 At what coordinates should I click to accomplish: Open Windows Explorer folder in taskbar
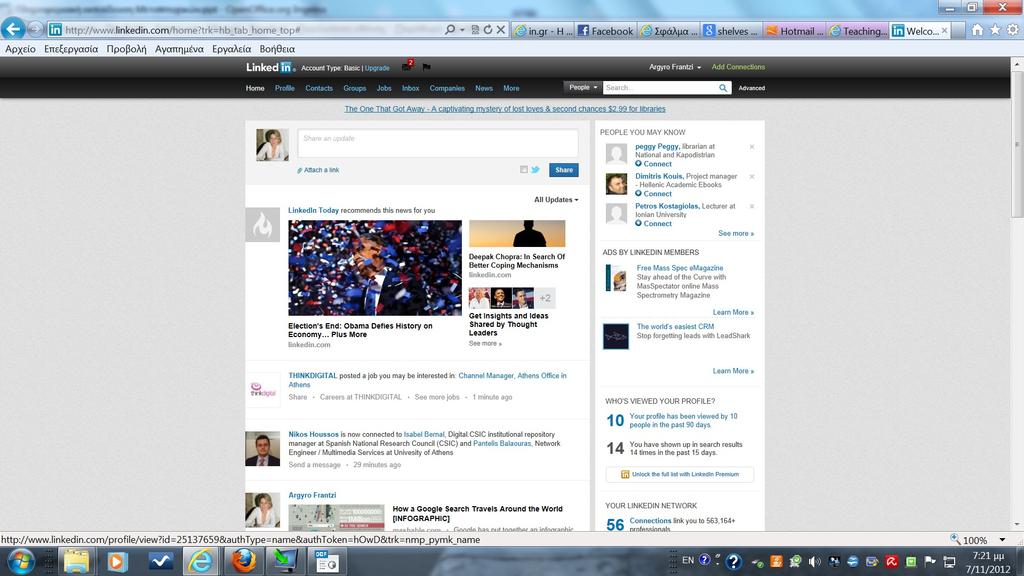76,562
